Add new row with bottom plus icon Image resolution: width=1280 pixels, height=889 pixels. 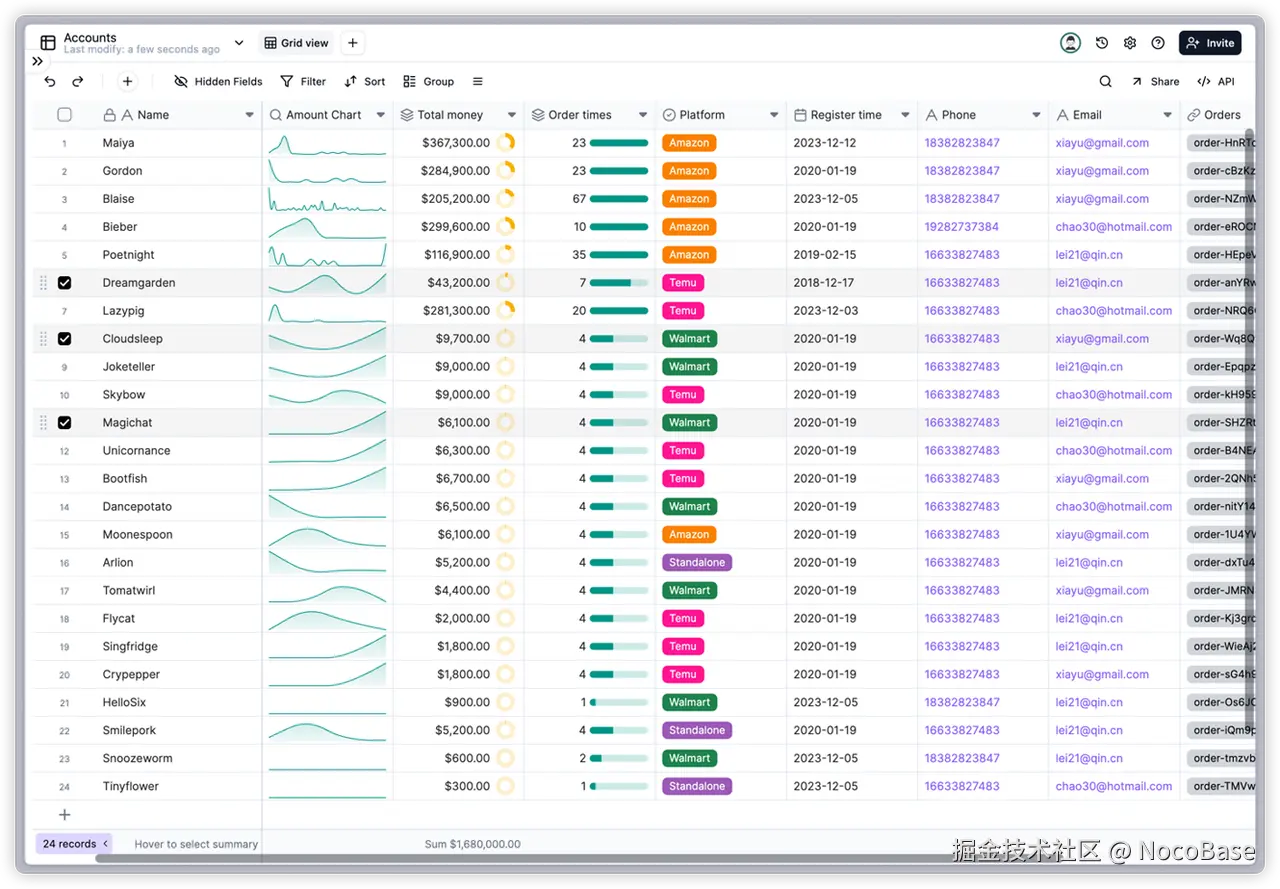65,815
